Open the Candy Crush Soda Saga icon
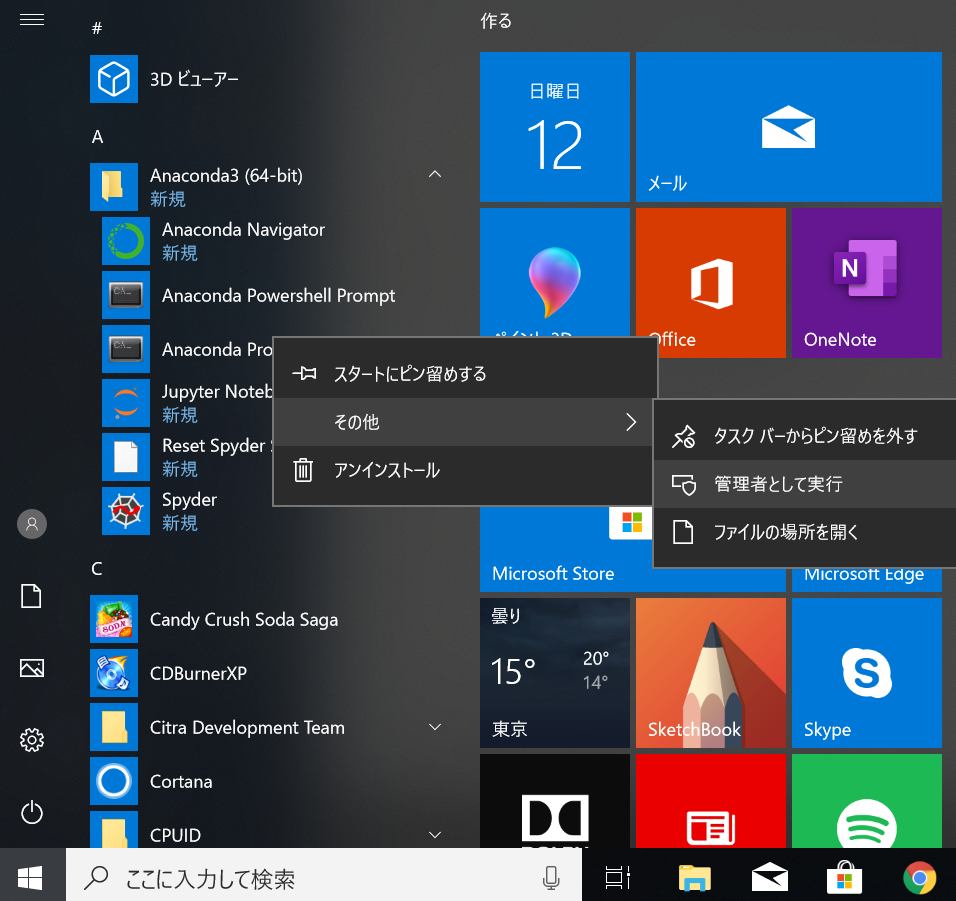 [113, 619]
